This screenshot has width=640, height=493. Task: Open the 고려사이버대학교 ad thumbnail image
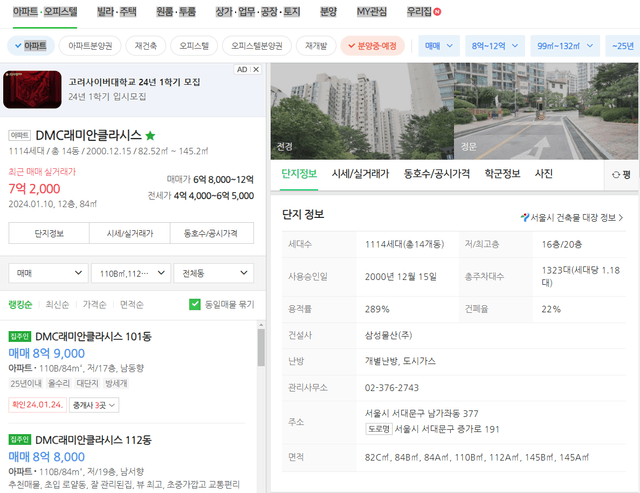click(32, 89)
